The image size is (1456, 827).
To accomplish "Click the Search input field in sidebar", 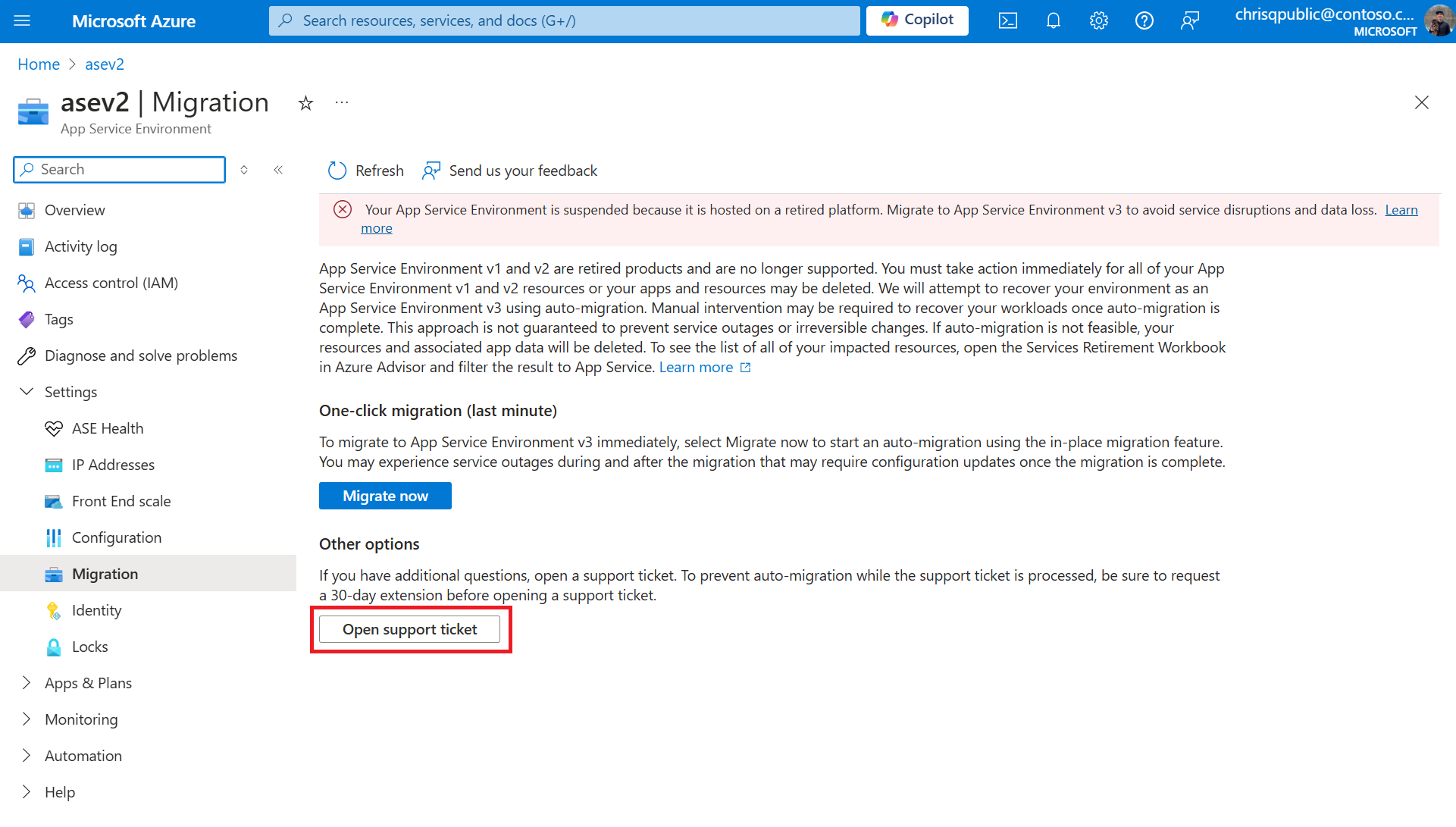I will click(x=118, y=169).
